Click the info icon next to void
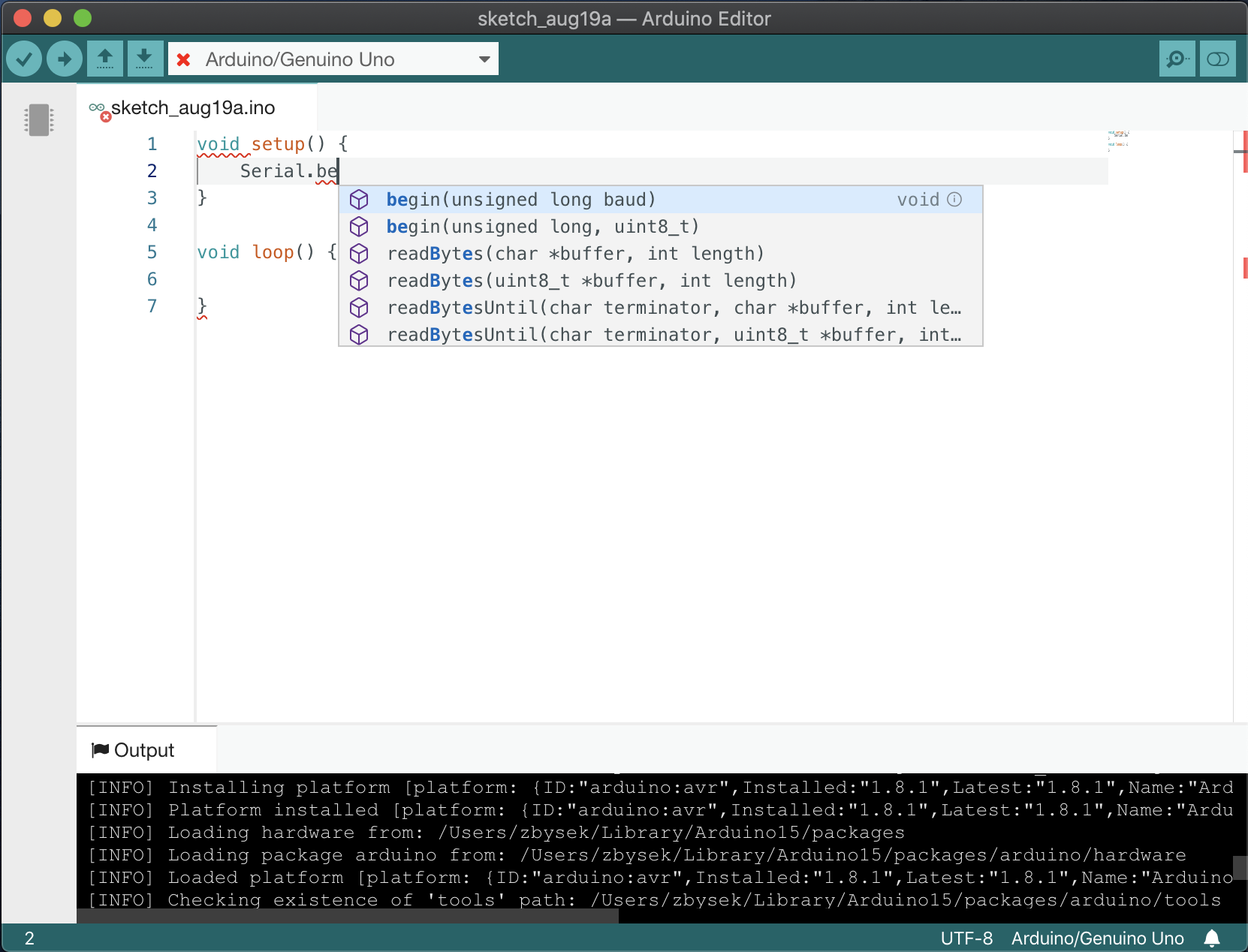 point(954,200)
